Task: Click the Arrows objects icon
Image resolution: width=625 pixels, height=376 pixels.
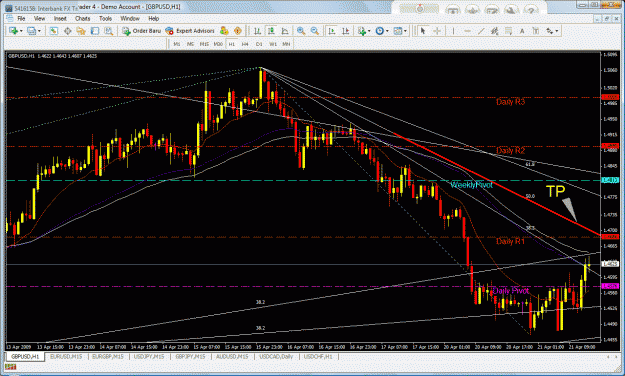Action: pyautogui.click(x=549, y=31)
